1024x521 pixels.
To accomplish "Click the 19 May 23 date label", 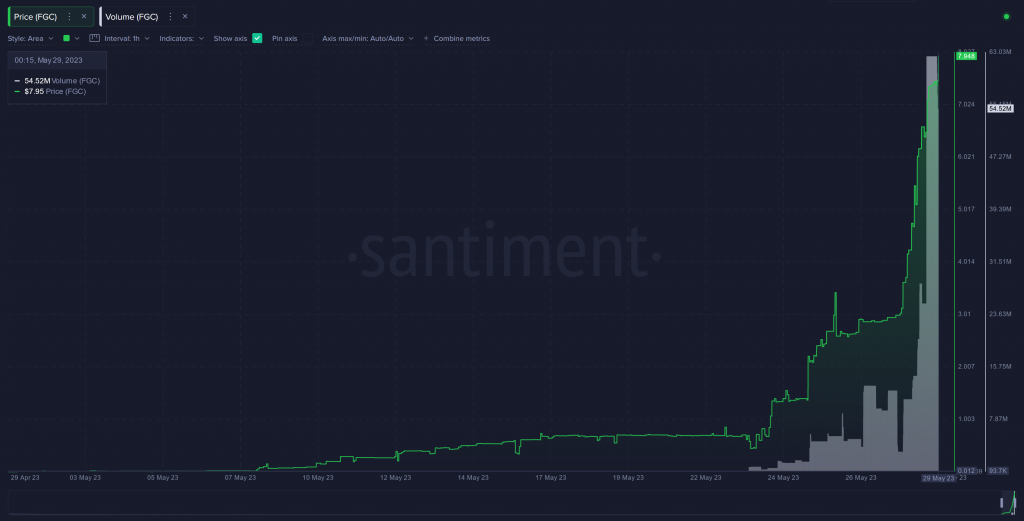I will click(628, 478).
